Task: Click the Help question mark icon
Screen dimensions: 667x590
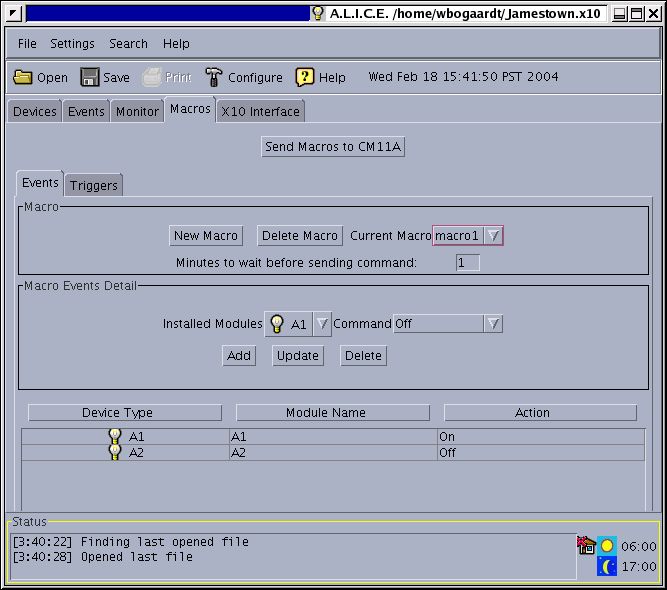Action: coord(305,77)
